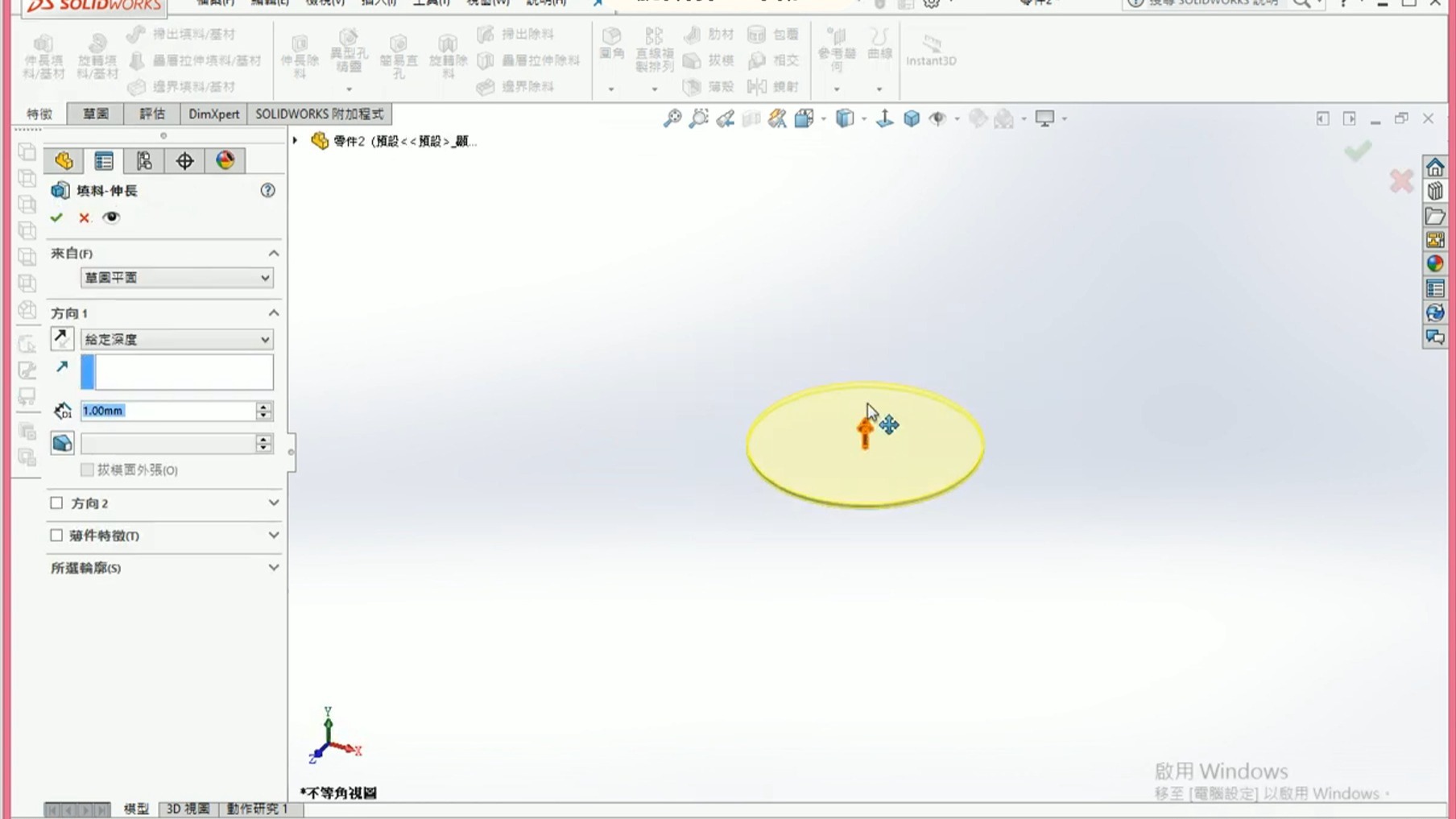Switch to the 評估 tab
The width and height of the screenshot is (1456, 819).
click(x=152, y=114)
